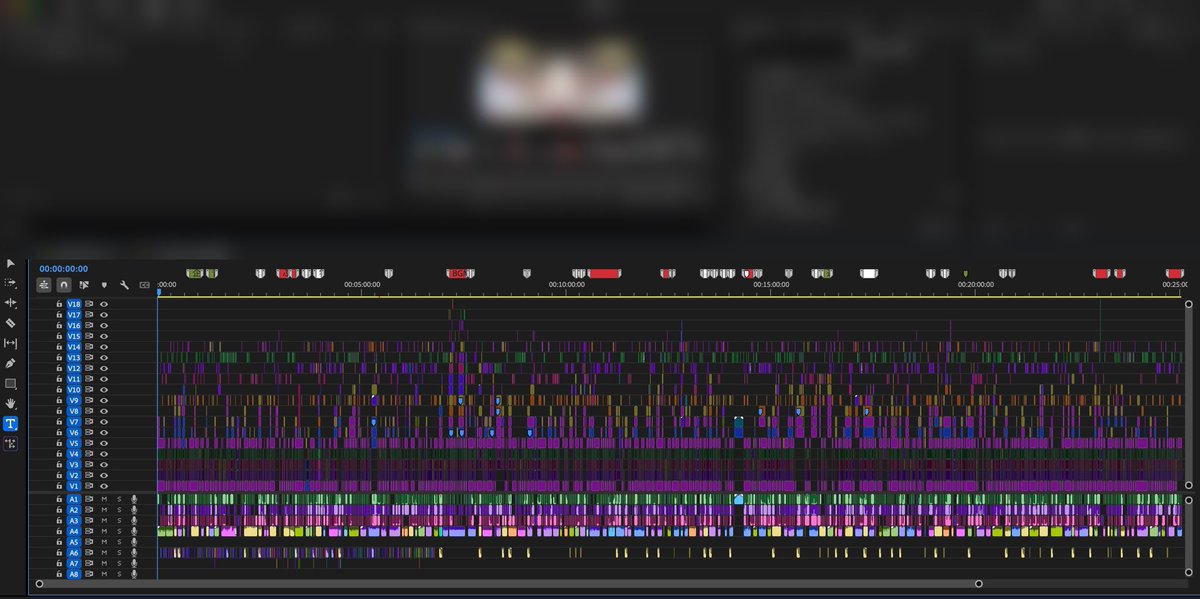The image size is (1200, 599).
Task: Toggle insert sequences as nests button
Action: pyautogui.click(x=45, y=285)
